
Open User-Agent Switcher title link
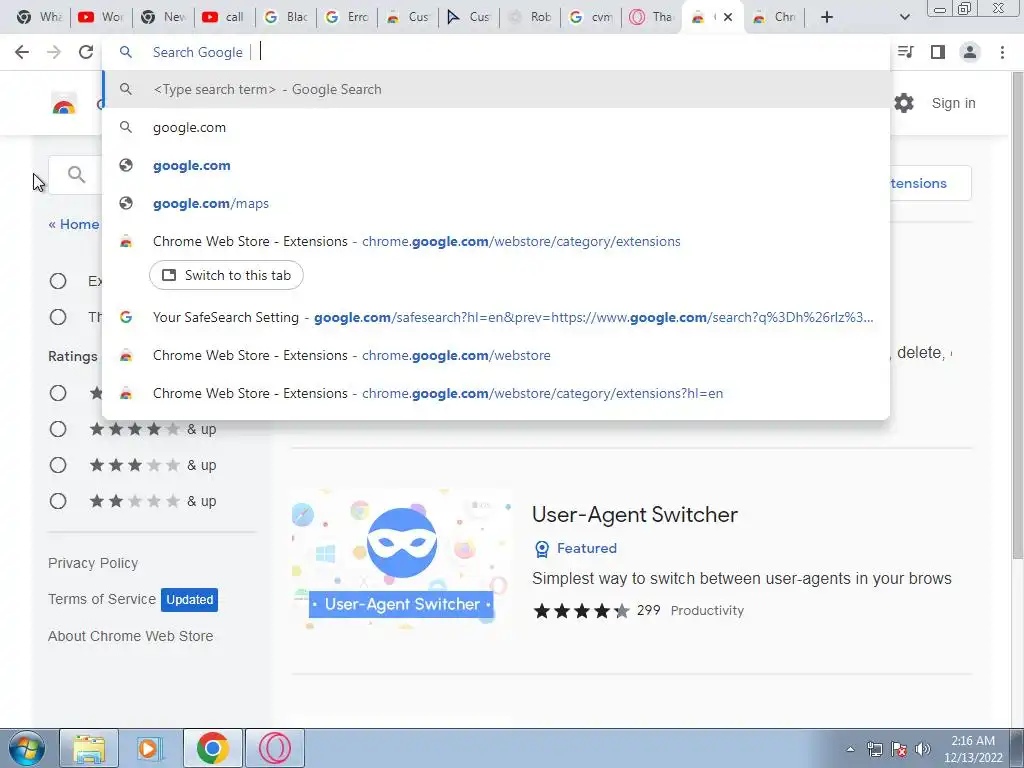point(635,515)
